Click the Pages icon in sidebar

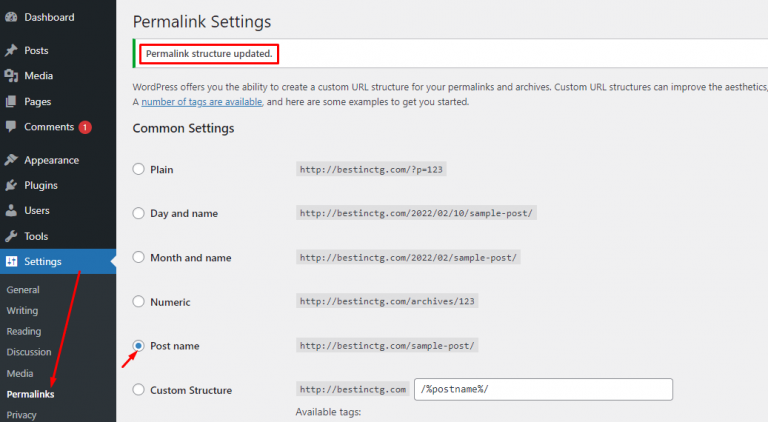[x=11, y=101]
